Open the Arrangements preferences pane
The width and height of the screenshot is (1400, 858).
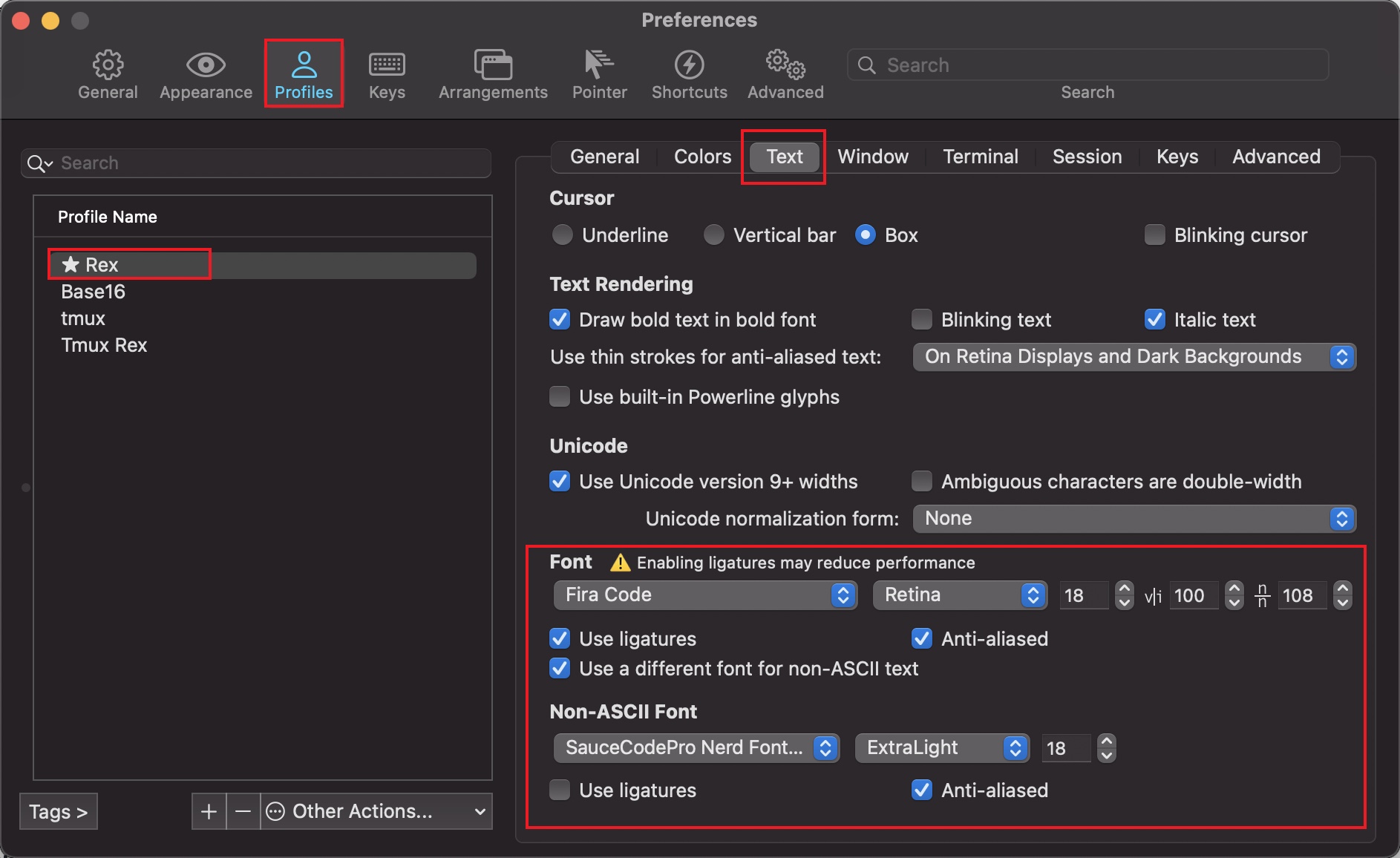click(x=493, y=74)
